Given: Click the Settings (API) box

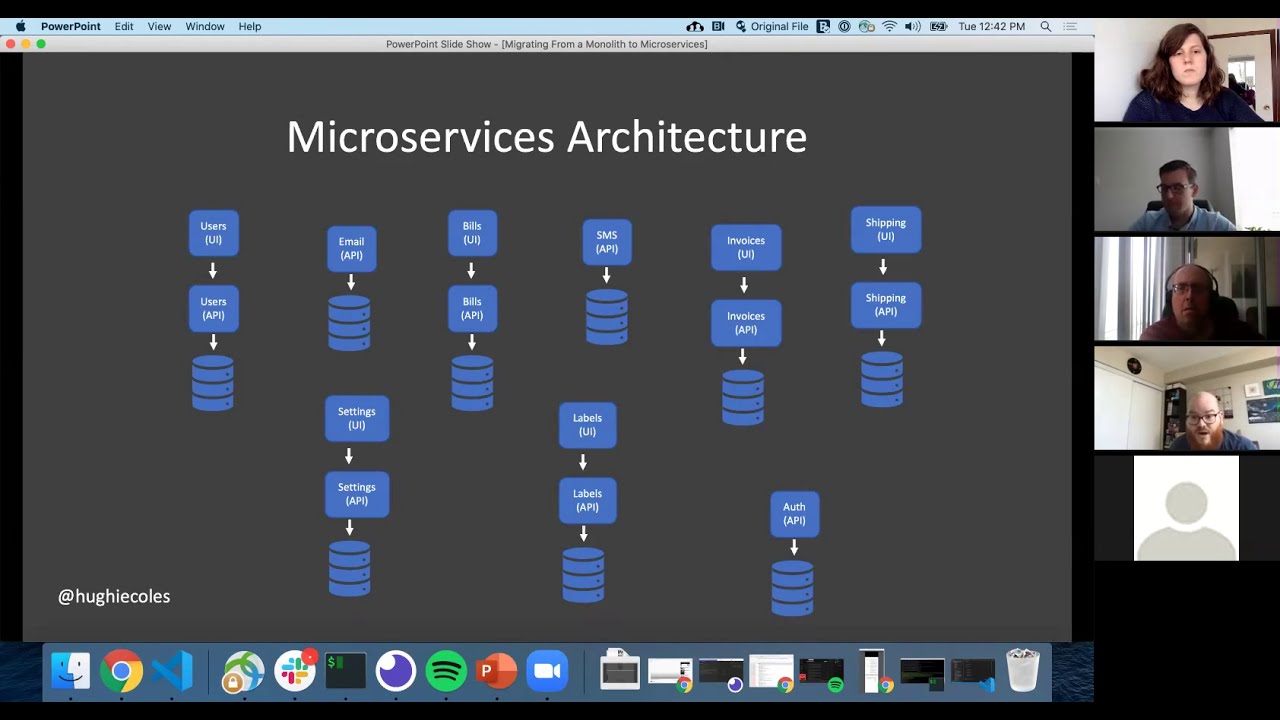Looking at the screenshot, I should point(357,494).
